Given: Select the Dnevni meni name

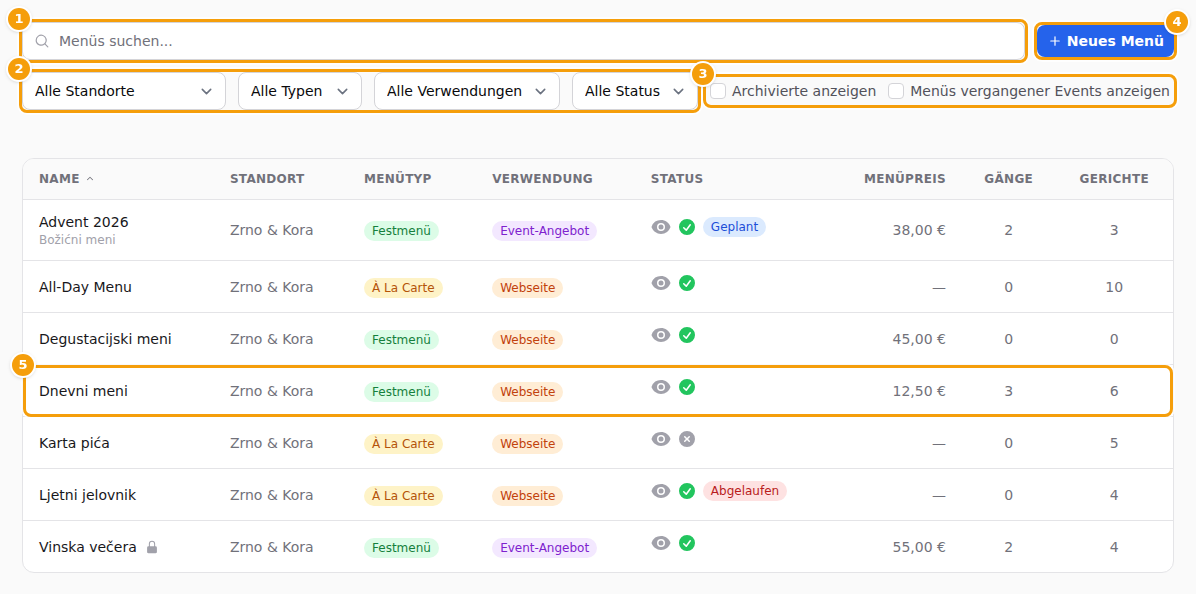Looking at the screenshot, I should click(83, 391).
